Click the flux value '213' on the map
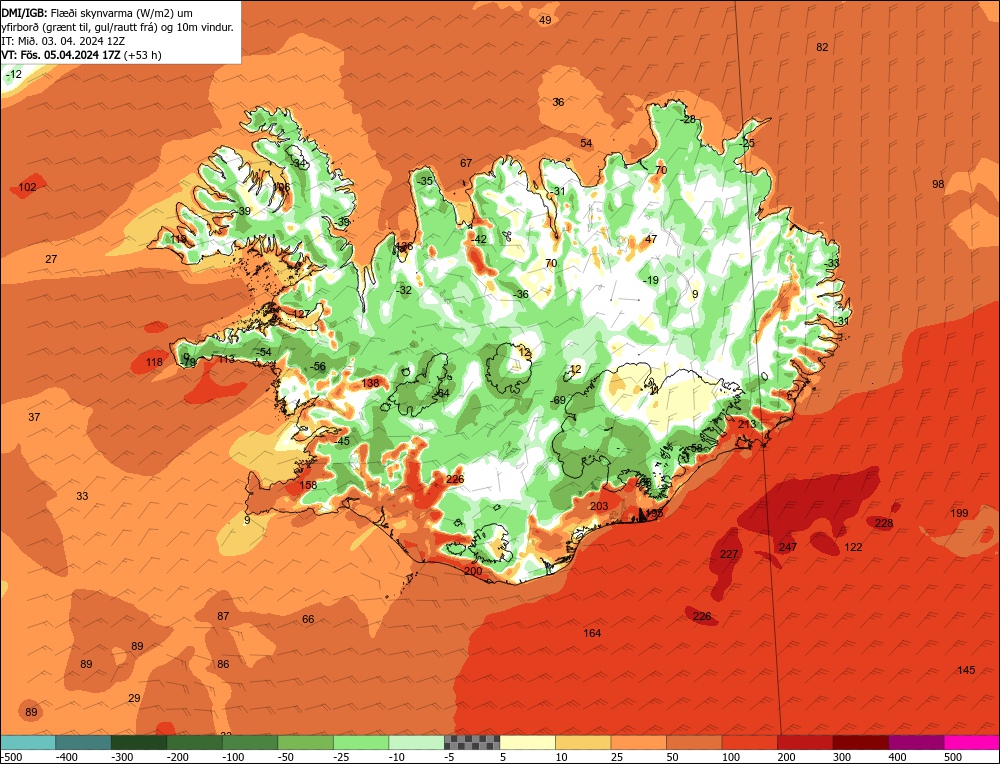The width and height of the screenshot is (1000, 764). point(746,424)
